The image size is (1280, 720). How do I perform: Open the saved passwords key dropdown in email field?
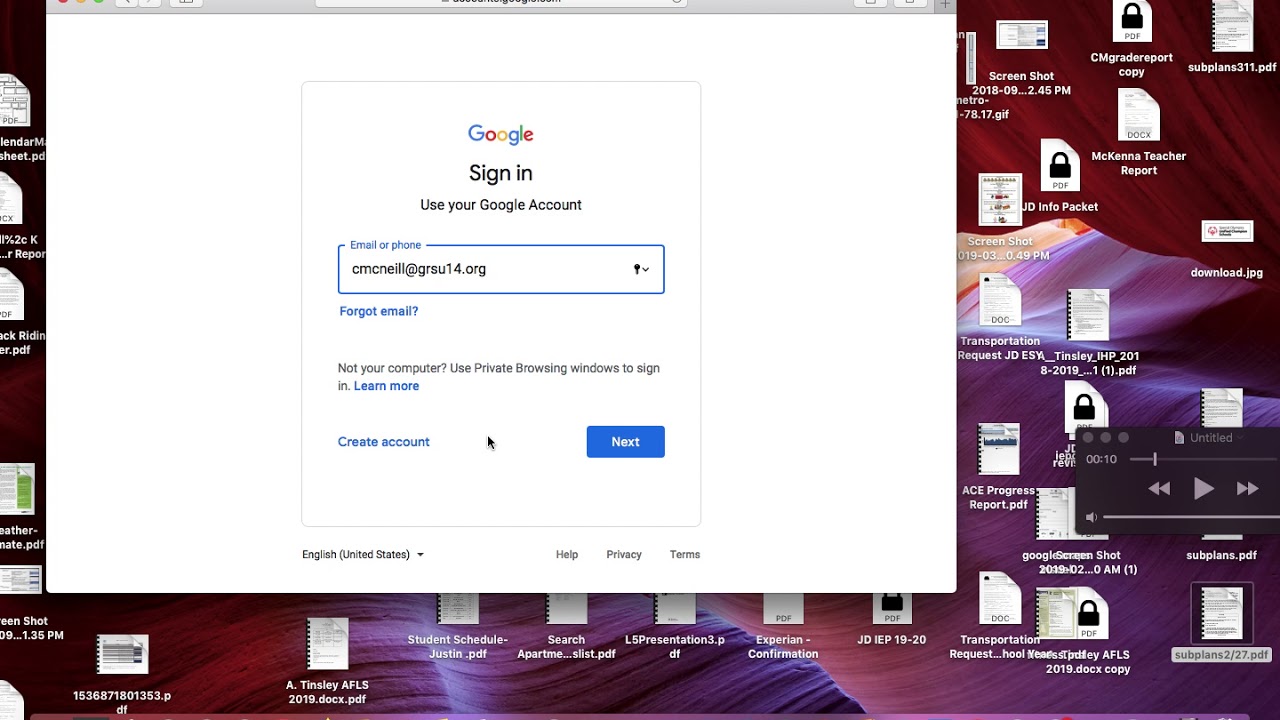(641, 269)
